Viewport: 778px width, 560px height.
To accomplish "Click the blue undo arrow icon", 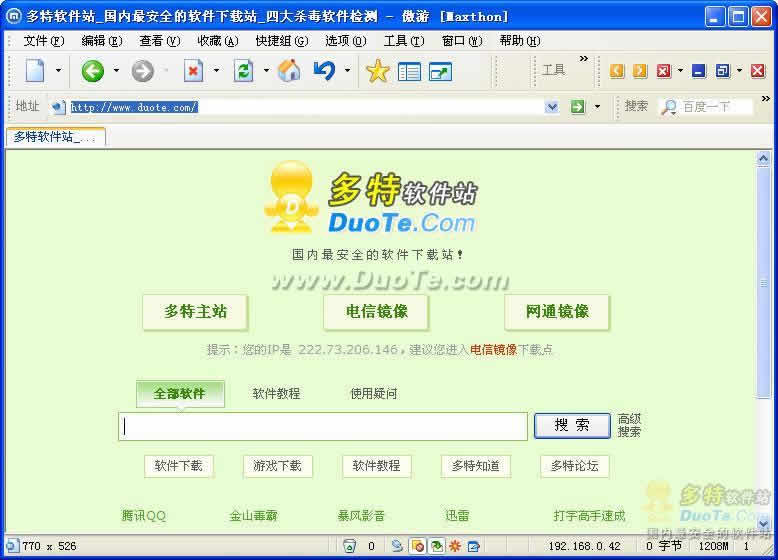I will [324, 71].
